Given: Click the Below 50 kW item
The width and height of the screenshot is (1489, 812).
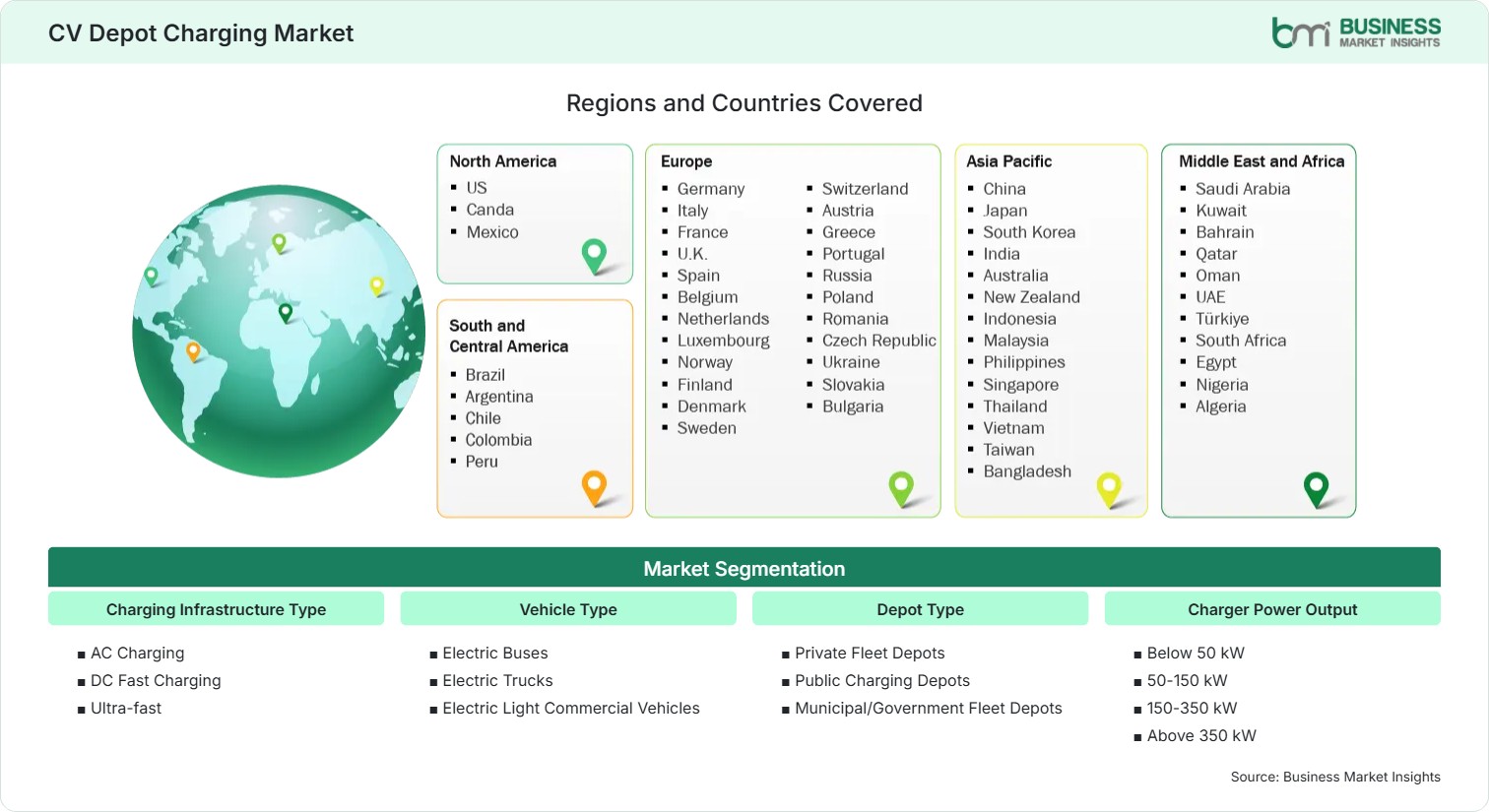Looking at the screenshot, I should tap(1196, 653).
